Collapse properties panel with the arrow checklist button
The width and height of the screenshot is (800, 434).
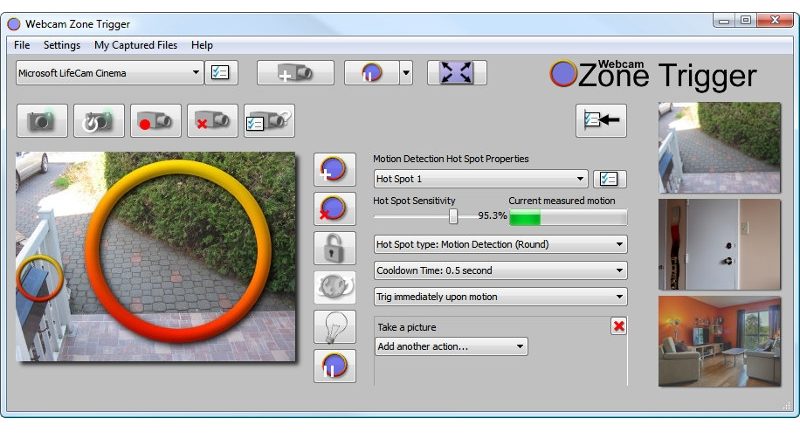click(x=601, y=121)
